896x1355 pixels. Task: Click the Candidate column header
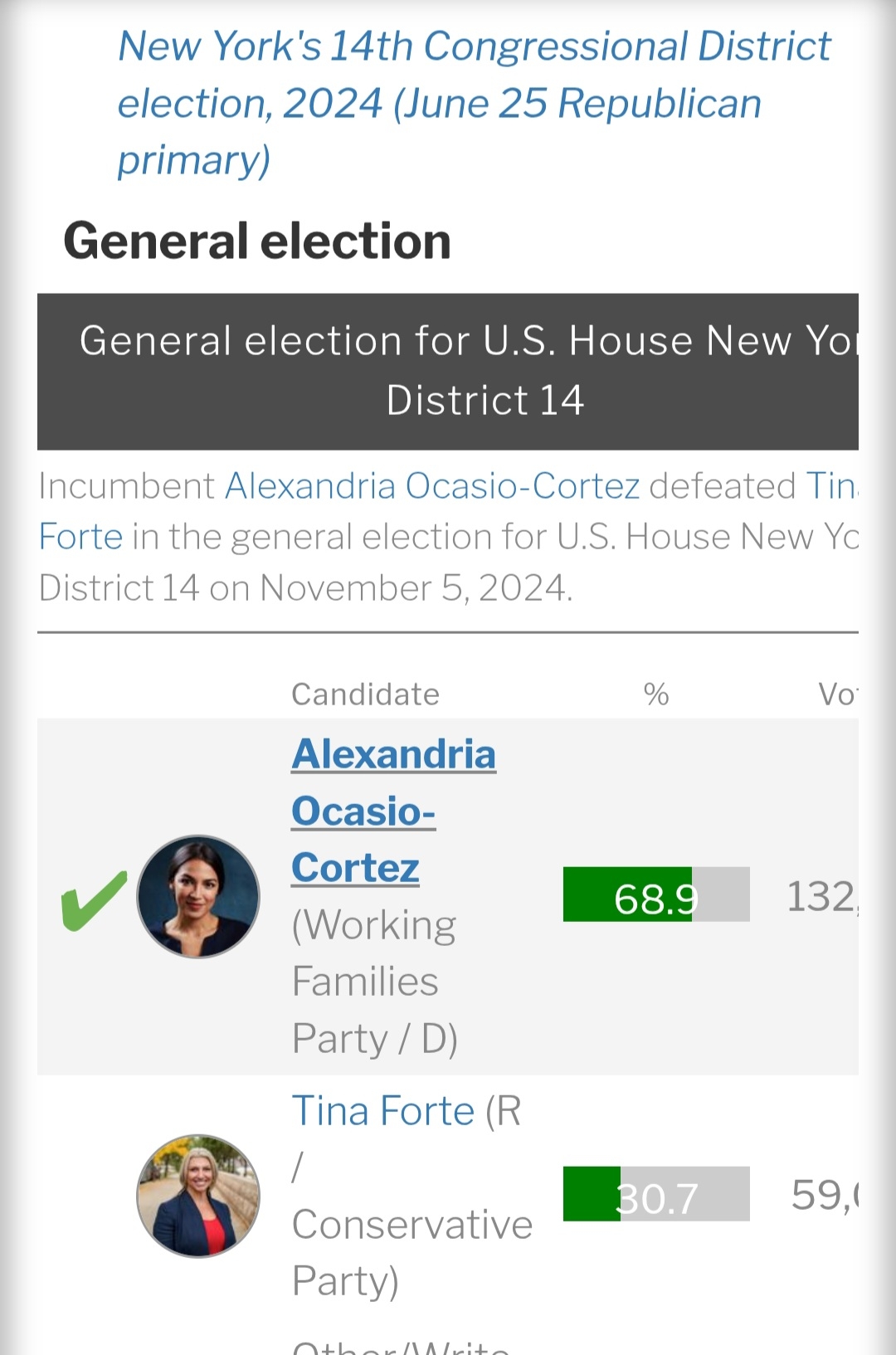(x=365, y=695)
